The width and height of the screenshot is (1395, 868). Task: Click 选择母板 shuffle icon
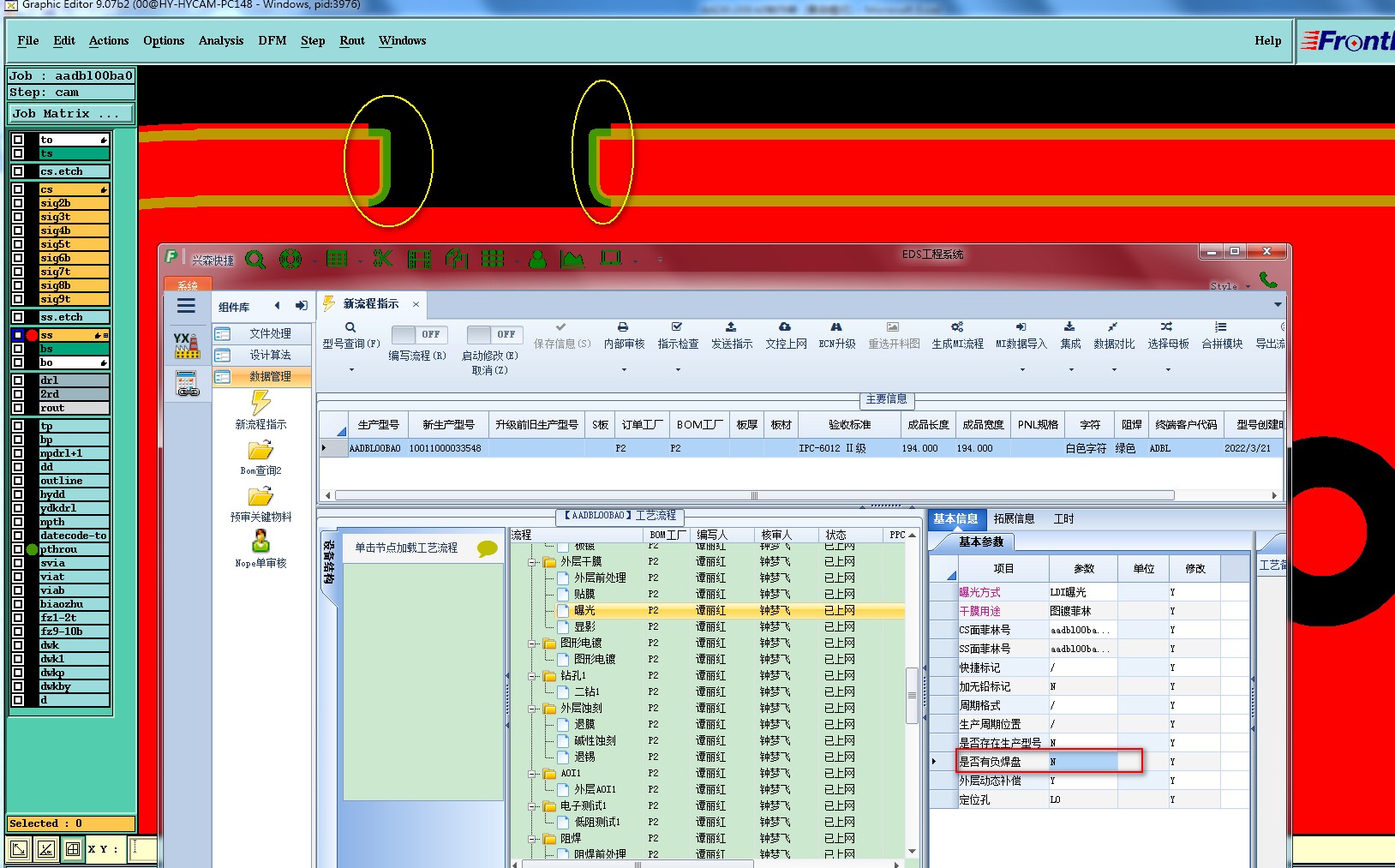pos(1167,327)
